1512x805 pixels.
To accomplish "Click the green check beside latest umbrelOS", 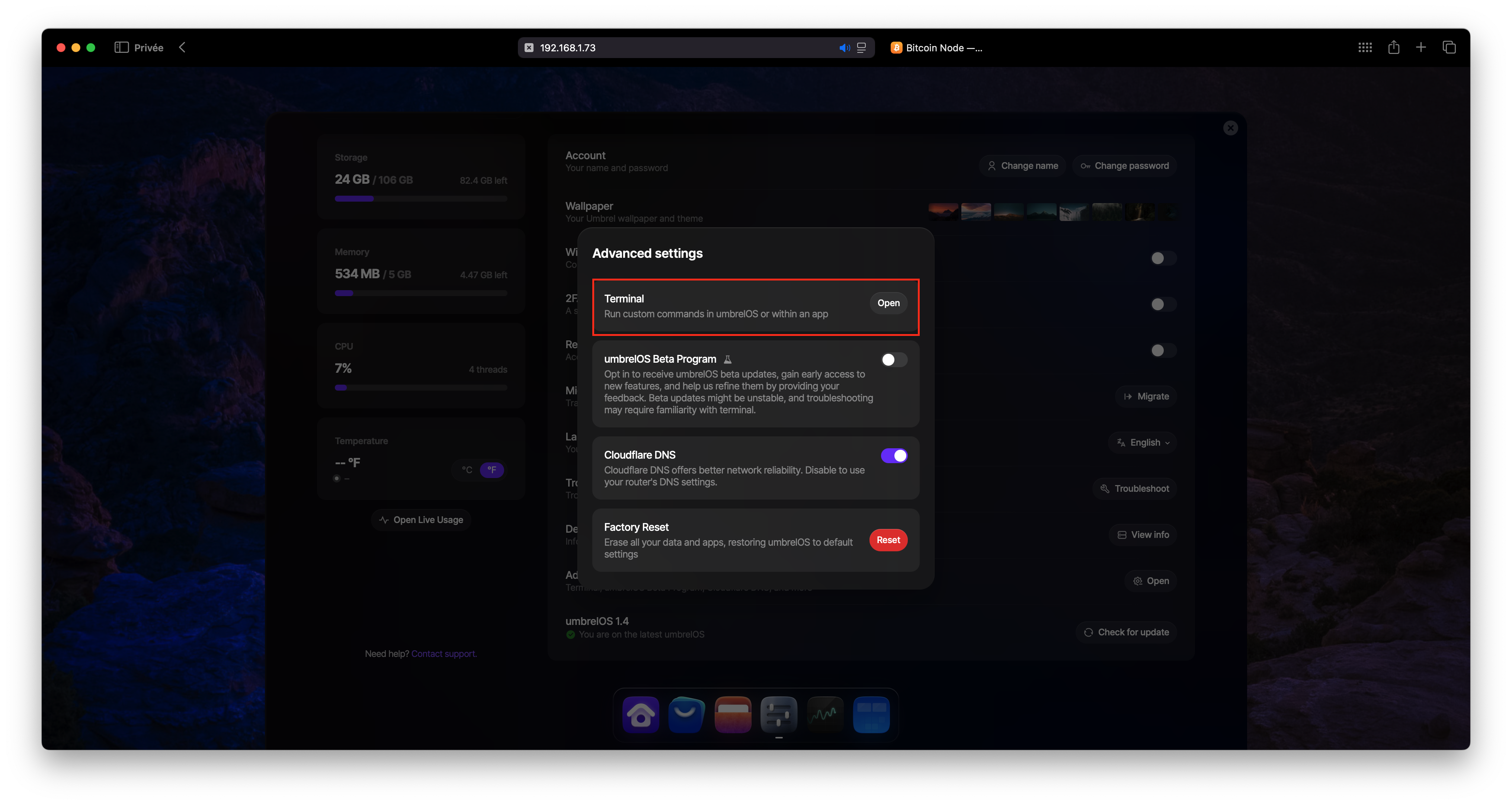I will pyautogui.click(x=570, y=635).
